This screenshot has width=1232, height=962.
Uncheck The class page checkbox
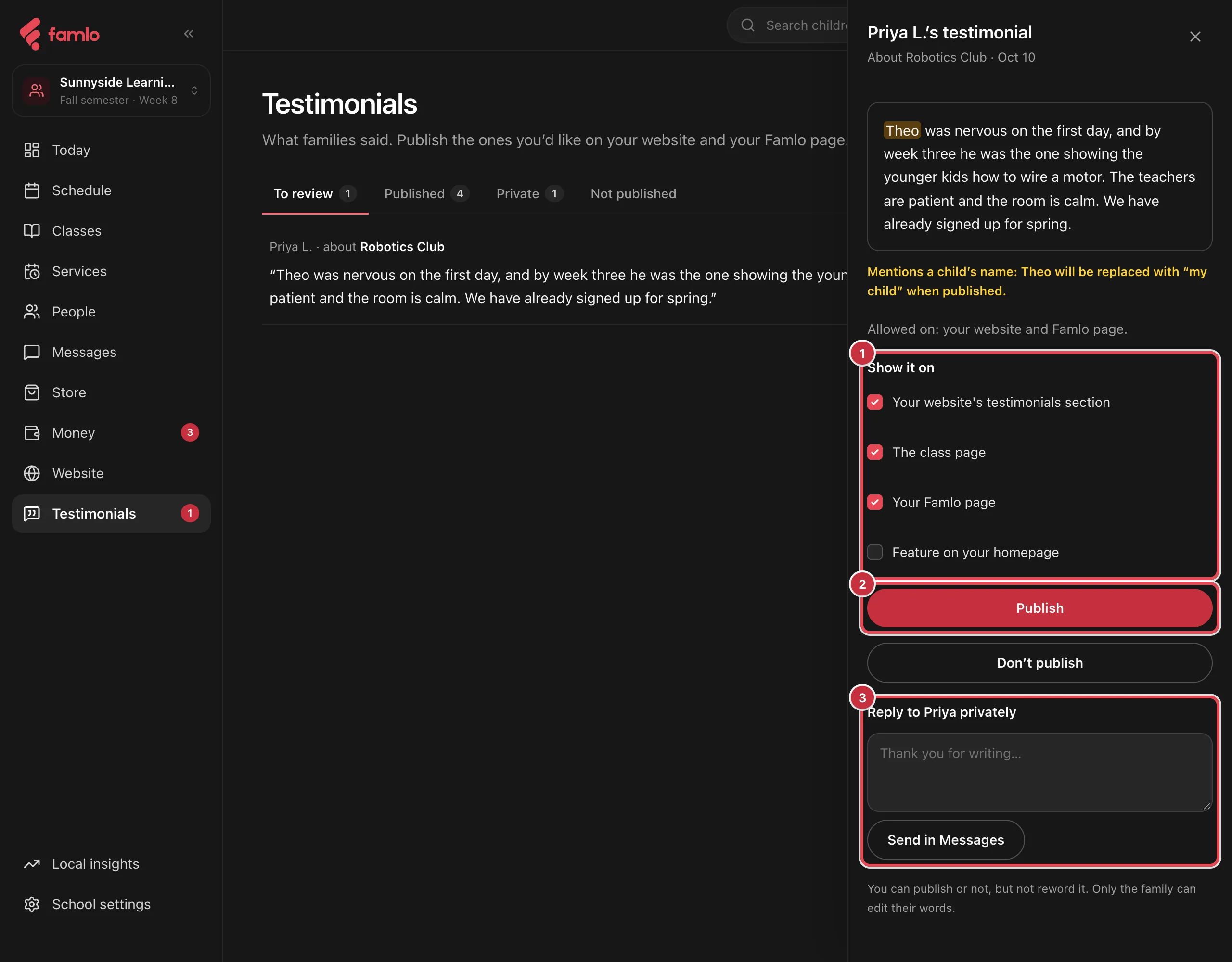(875, 452)
